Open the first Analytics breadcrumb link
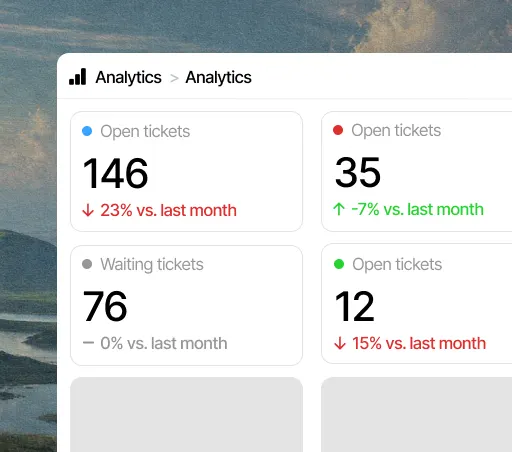This screenshot has height=452, width=512. click(128, 78)
